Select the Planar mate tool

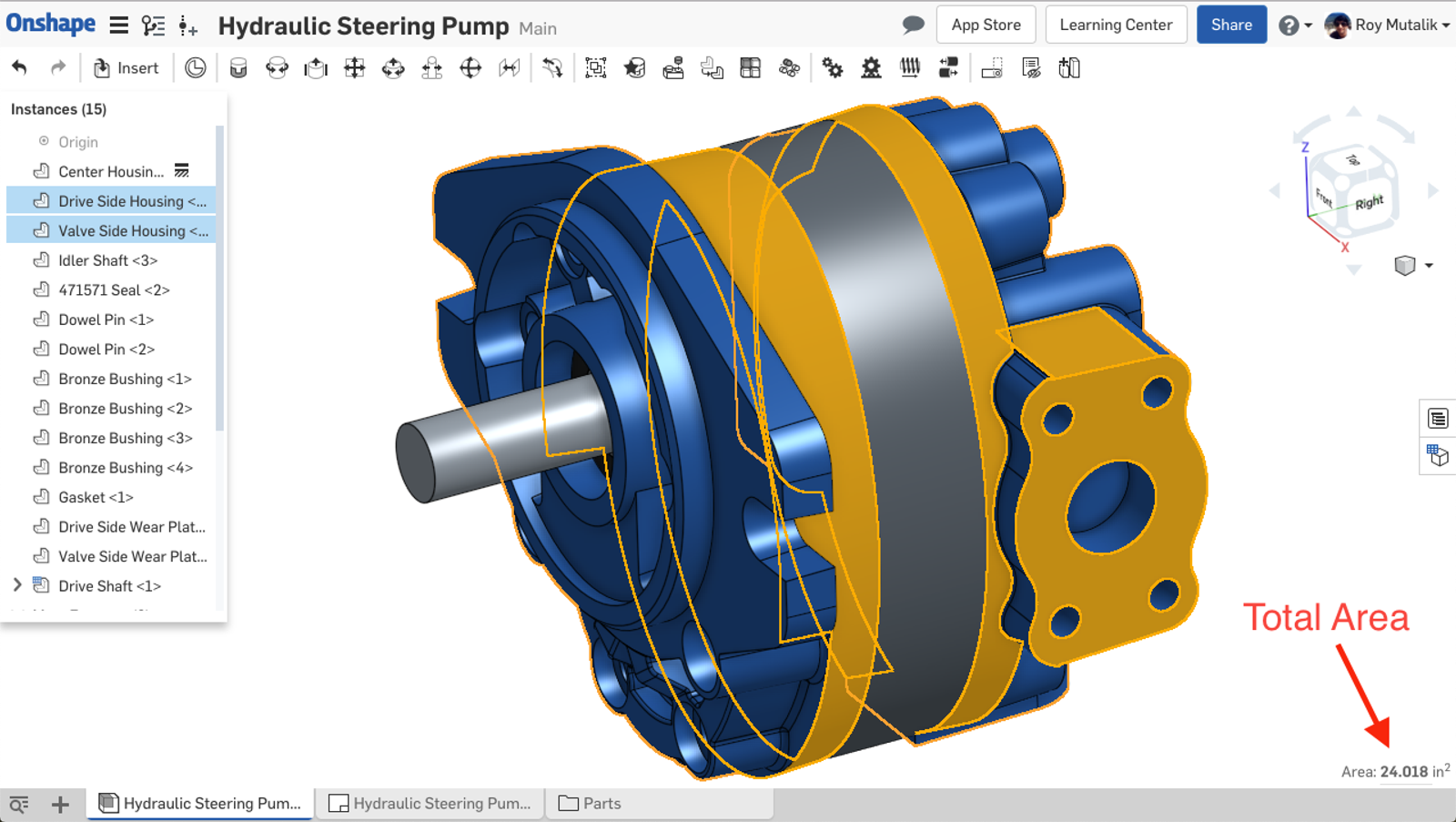tap(354, 68)
